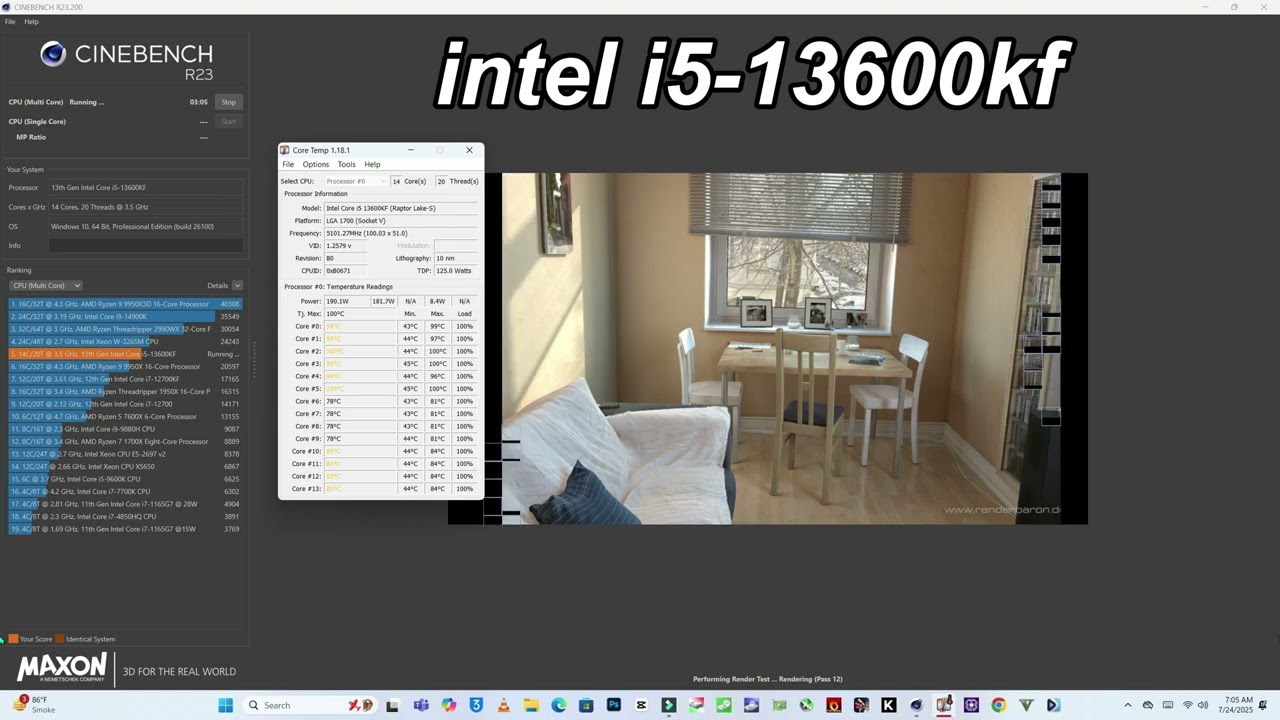
Task: Select the Intel Core i7-12700KF ranking row
Action: point(125,379)
